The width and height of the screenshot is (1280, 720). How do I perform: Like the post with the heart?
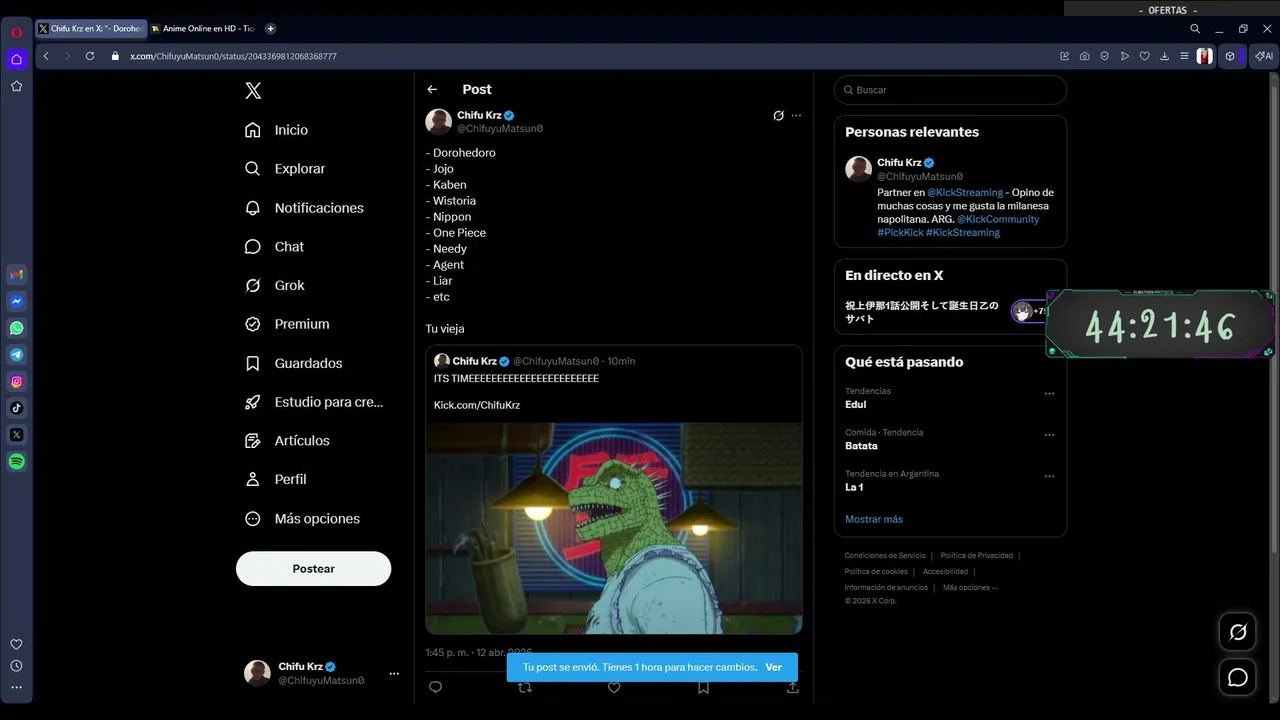[x=614, y=688]
